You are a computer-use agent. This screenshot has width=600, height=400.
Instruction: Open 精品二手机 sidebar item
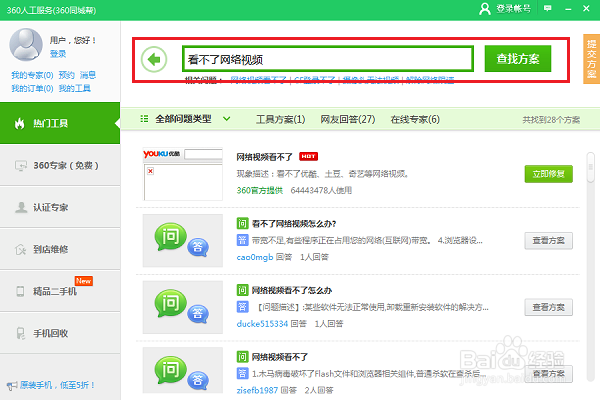click(60, 291)
